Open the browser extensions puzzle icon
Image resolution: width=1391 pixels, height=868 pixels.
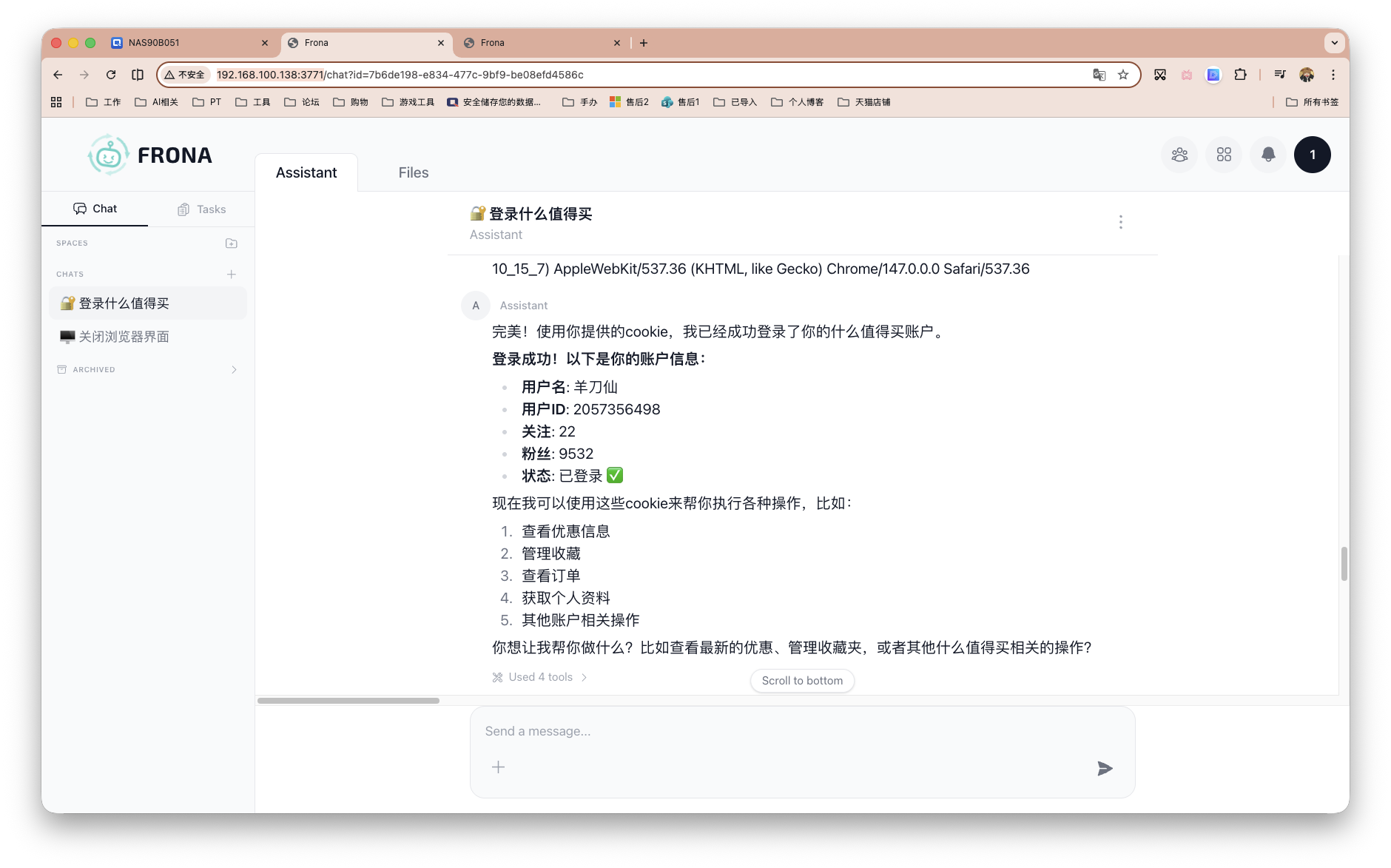(1241, 75)
